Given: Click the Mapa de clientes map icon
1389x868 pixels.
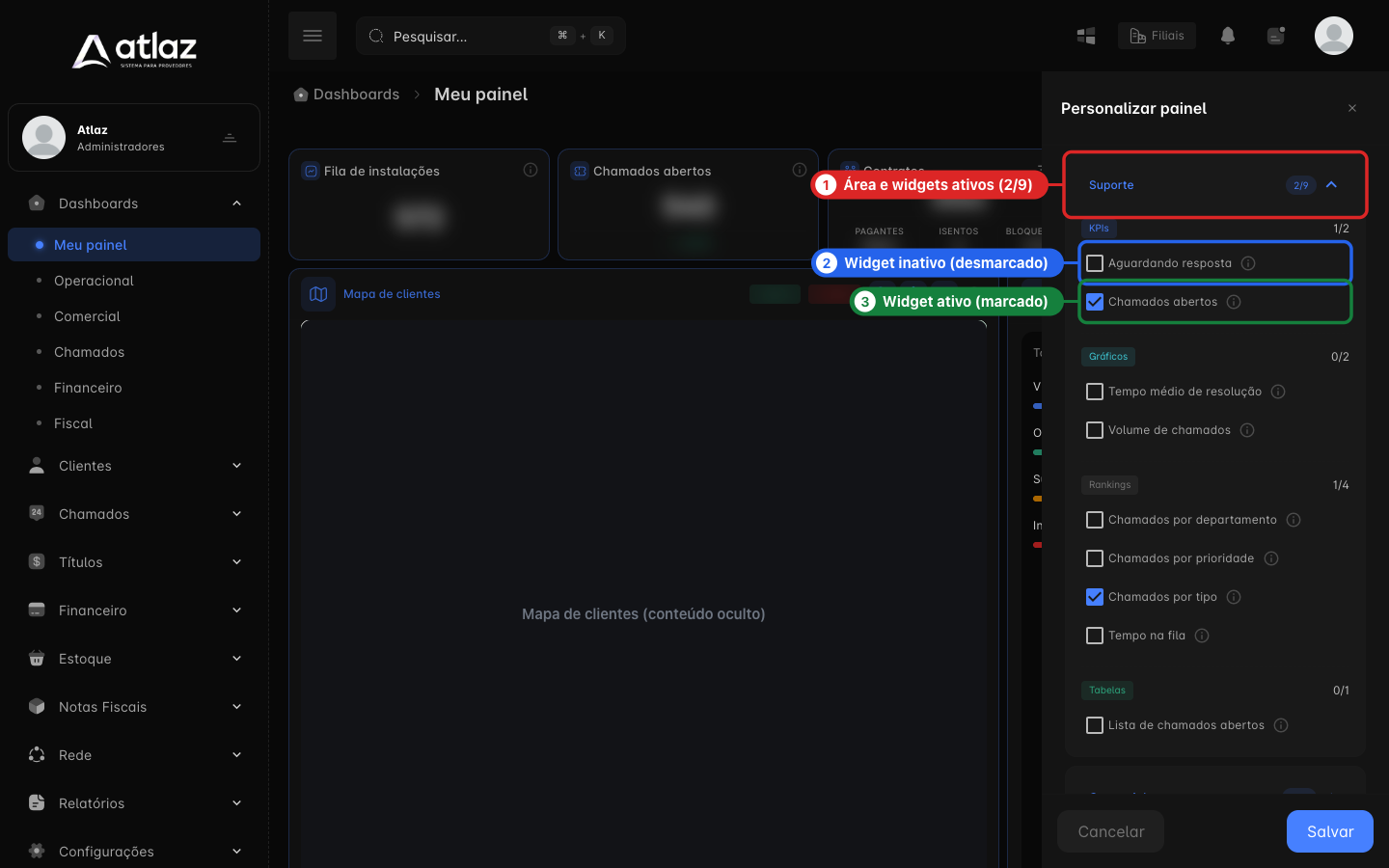Looking at the screenshot, I should coord(318,294).
